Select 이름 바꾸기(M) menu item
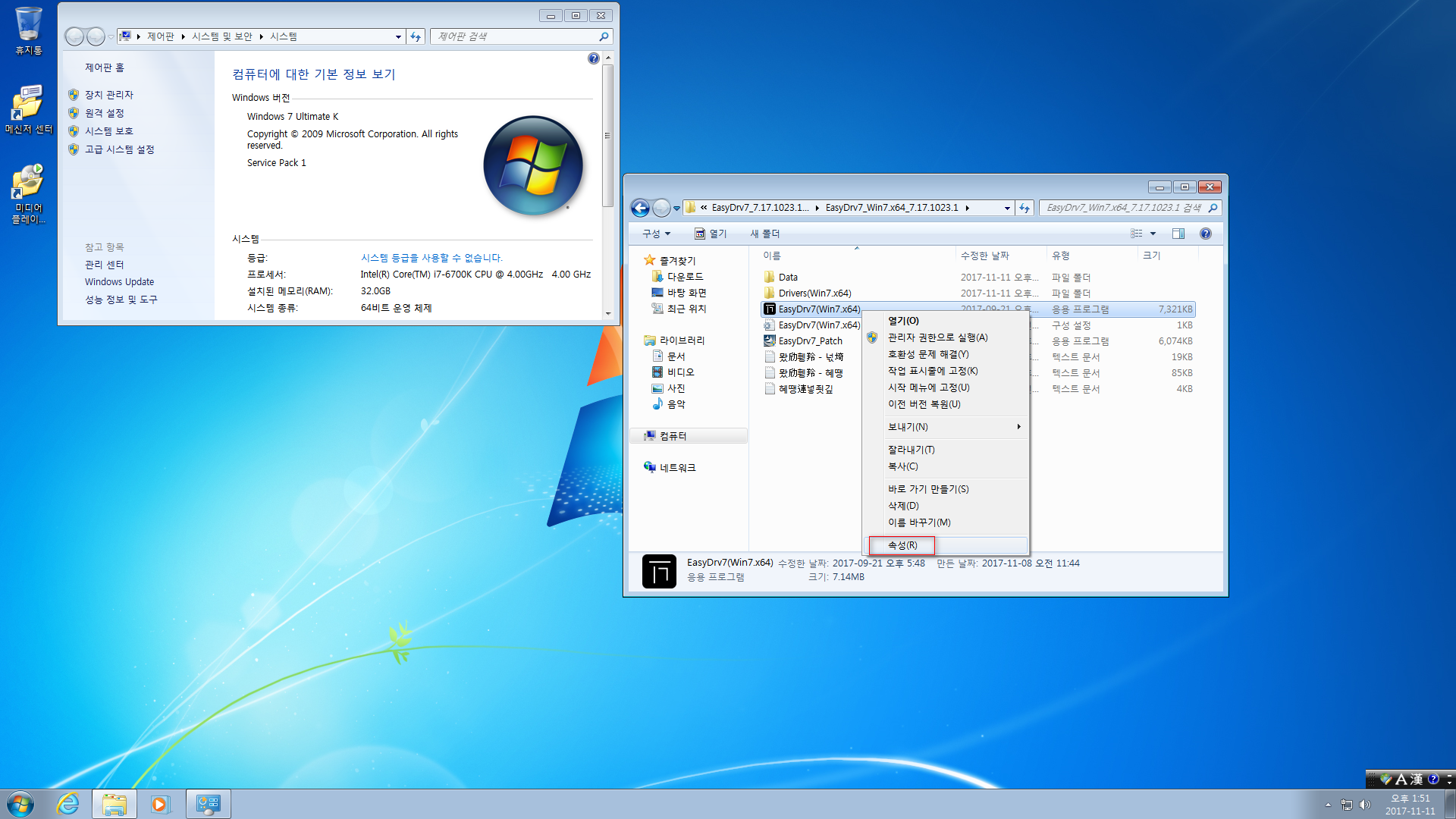 pos(946,522)
